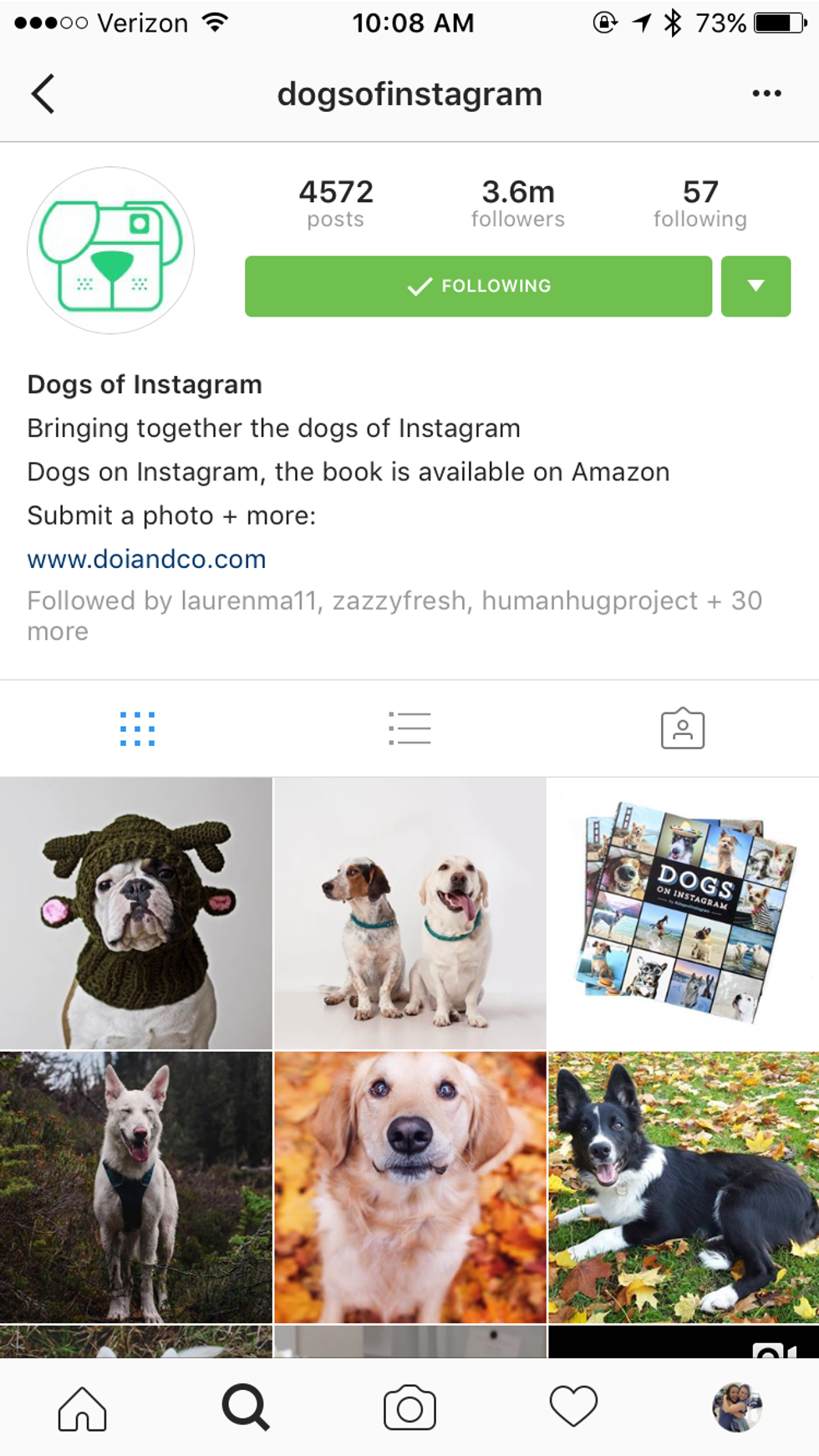View the dogsofinstagram profile picture

[111, 251]
